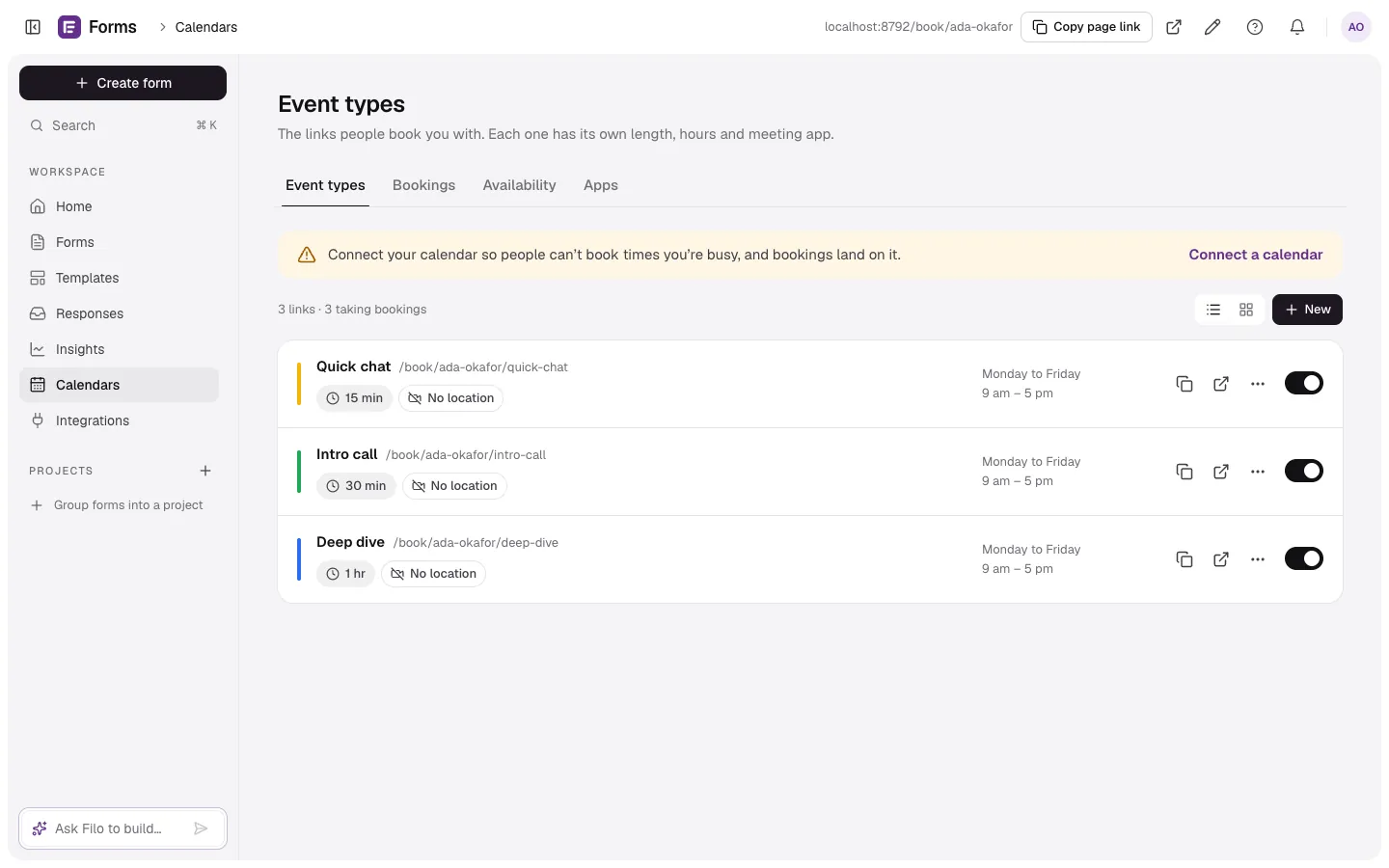Collapse the sidebar panel icon
Image resolution: width=1389 pixels, height=868 pixels.
[x=33, y=27]
